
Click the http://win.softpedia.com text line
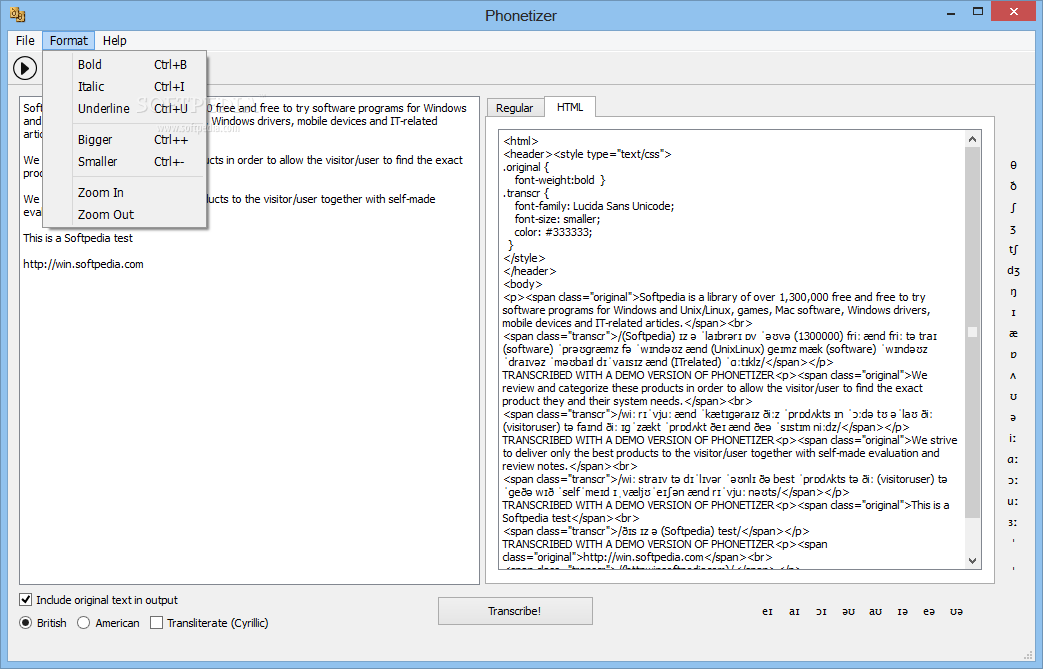click(x=83, y=264)
